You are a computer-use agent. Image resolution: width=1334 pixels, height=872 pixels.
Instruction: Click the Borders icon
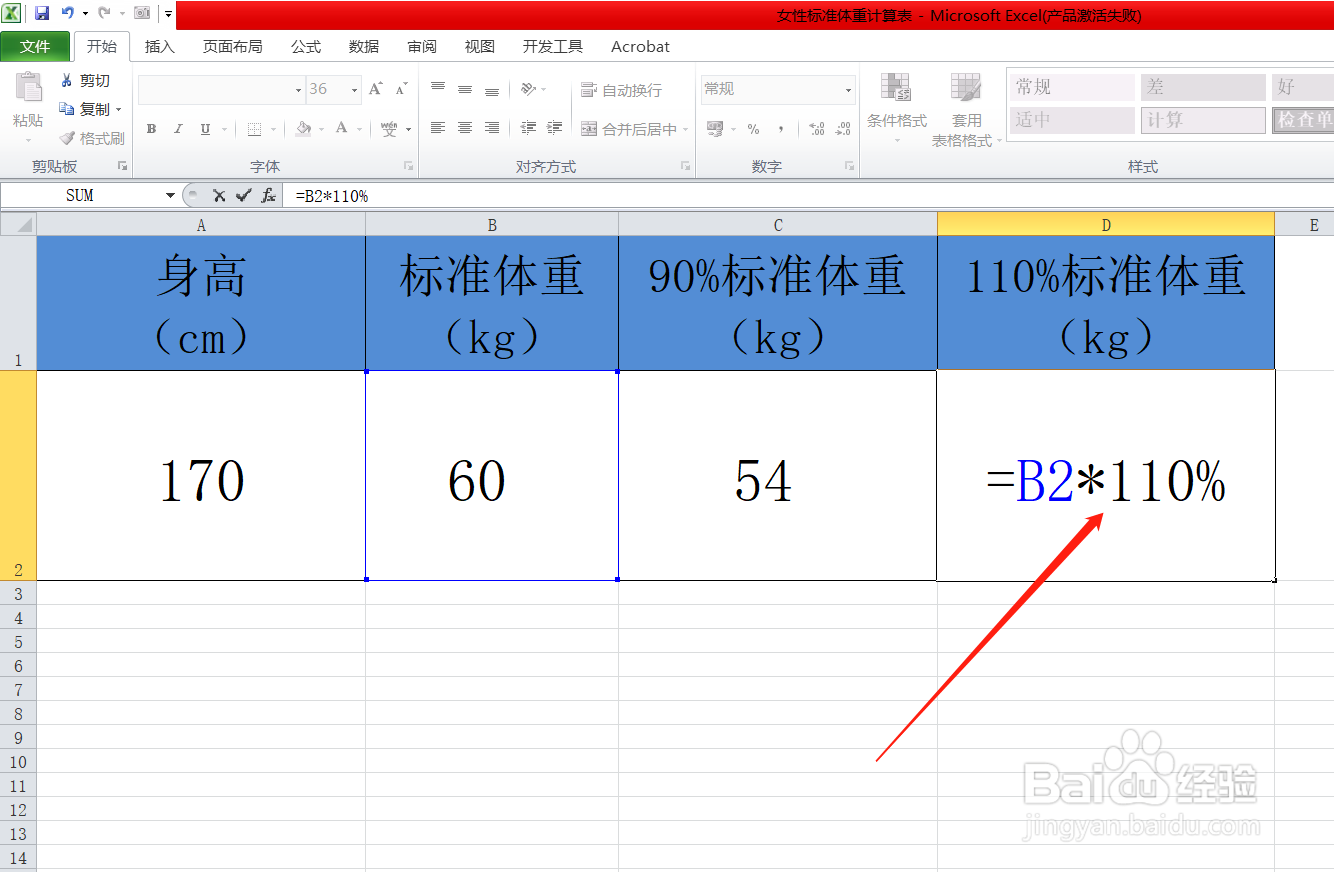254,129
